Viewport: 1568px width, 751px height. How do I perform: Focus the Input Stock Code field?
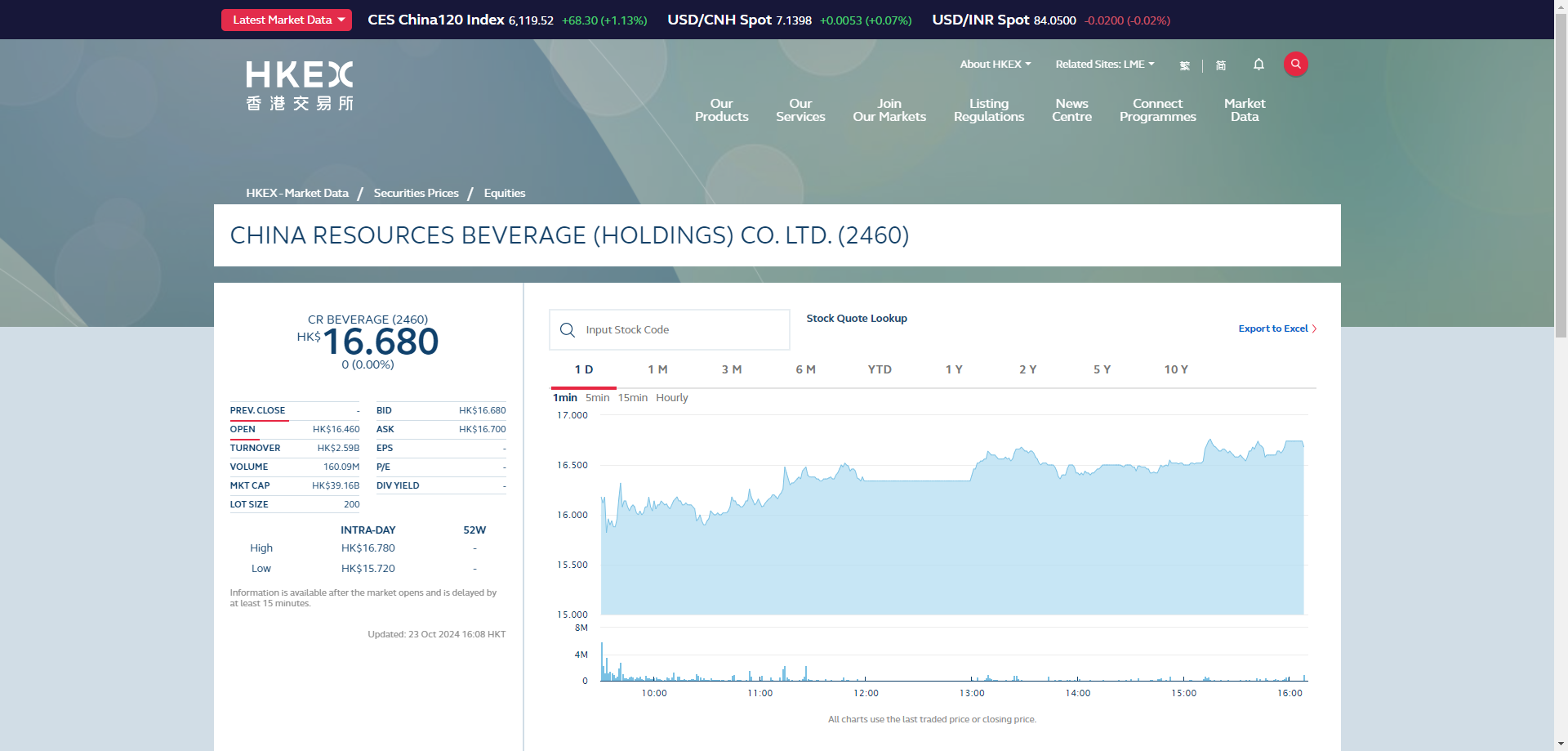pos(670,329)
